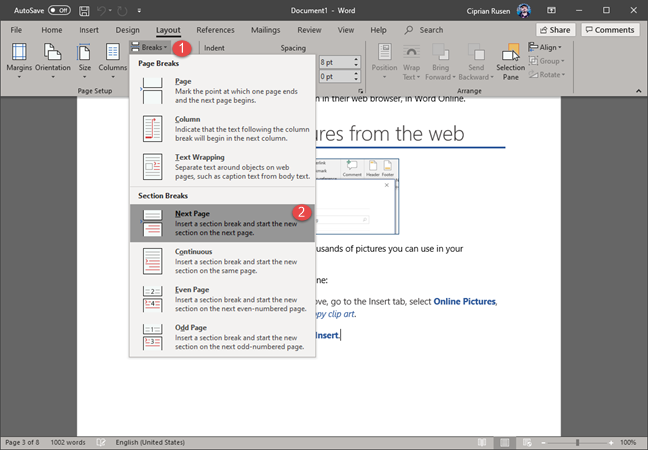Open Customize Quick Access Toolbar dropdown
648x450 pixels.
tap(139, 11)
